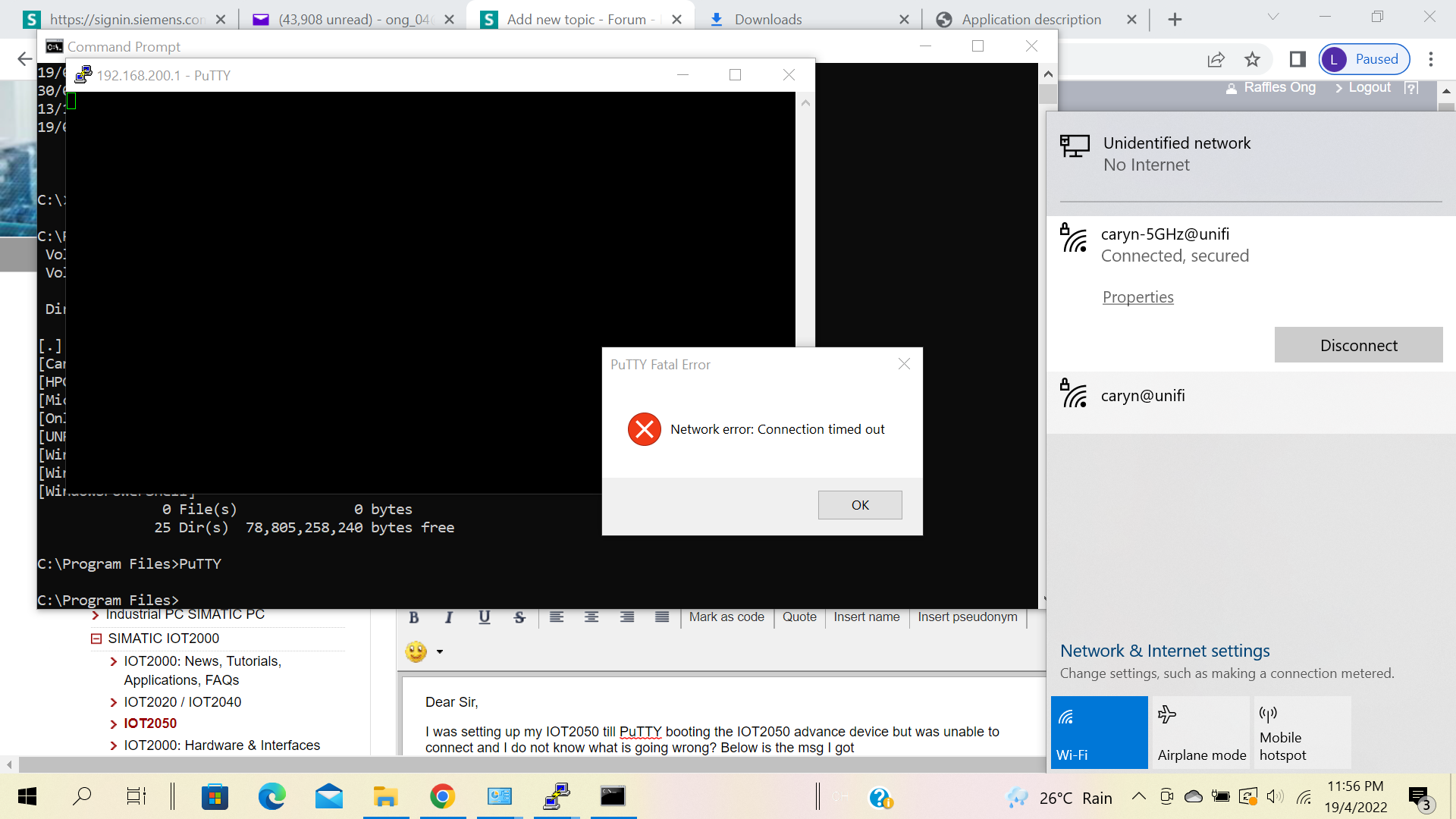1456x819 pixels.
Task: Click the Strikethrough formatting icon
Action: click(519, 617)
